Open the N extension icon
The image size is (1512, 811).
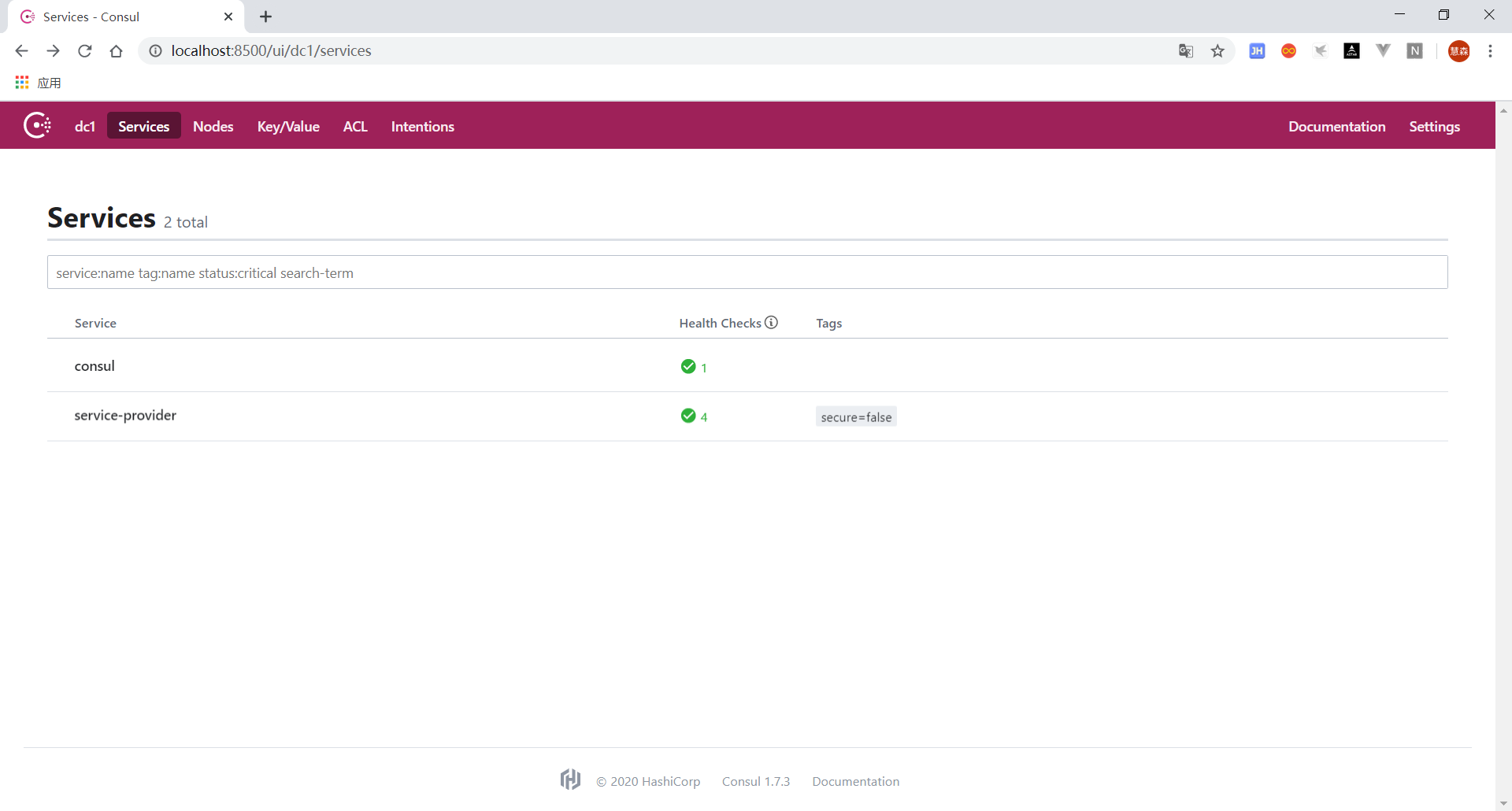[1415, 51]
